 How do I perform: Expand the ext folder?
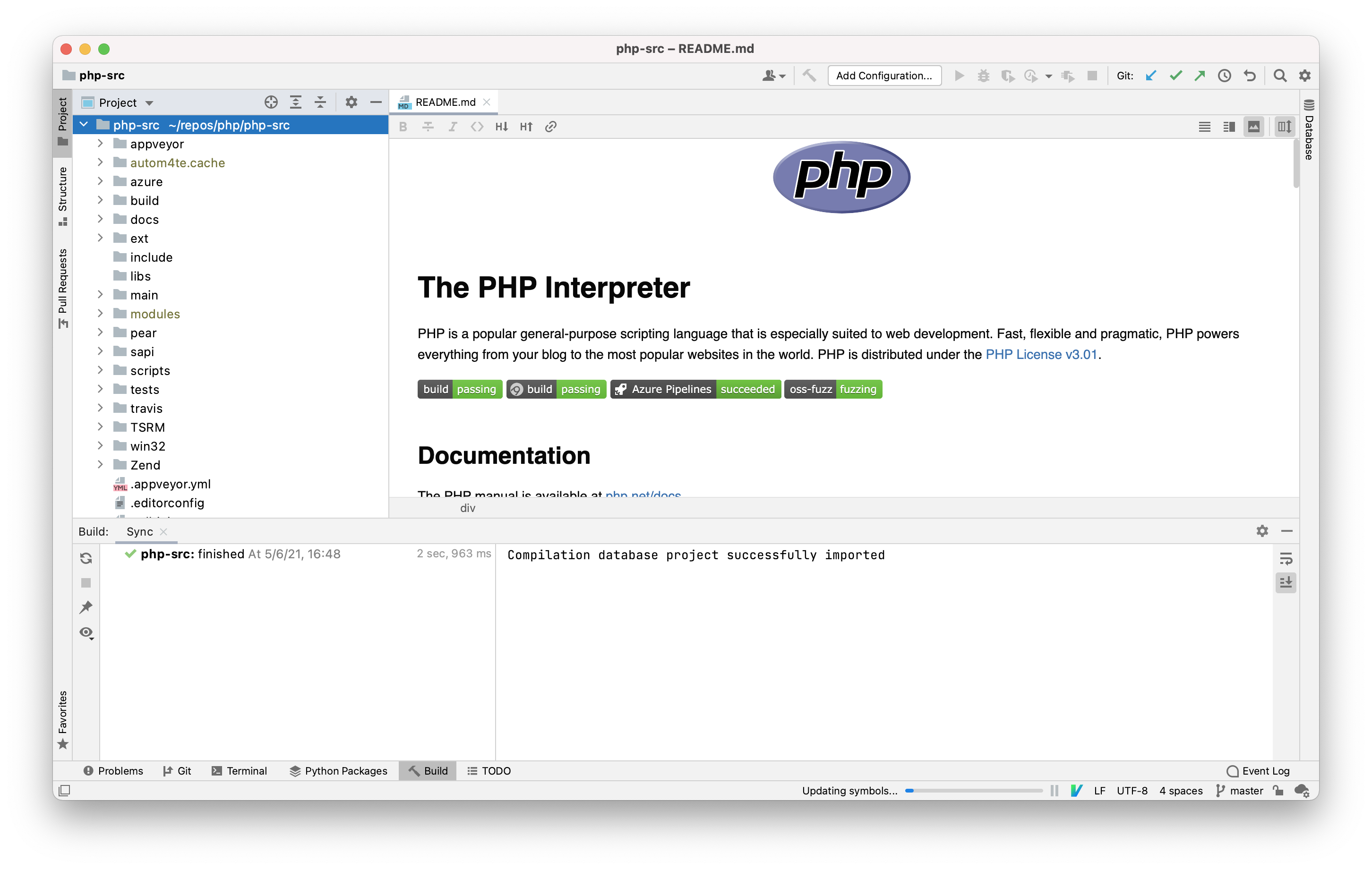100,238
